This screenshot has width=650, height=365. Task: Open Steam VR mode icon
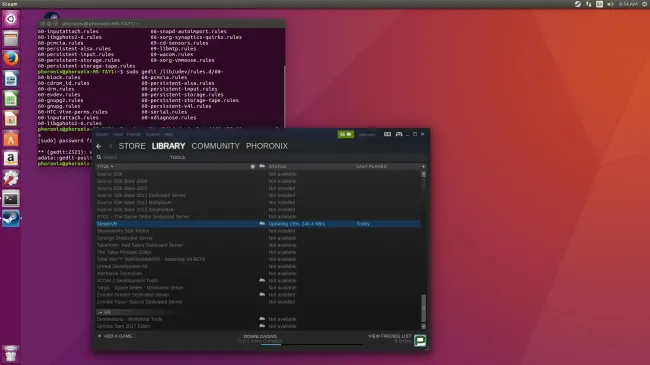click(387, 134)
